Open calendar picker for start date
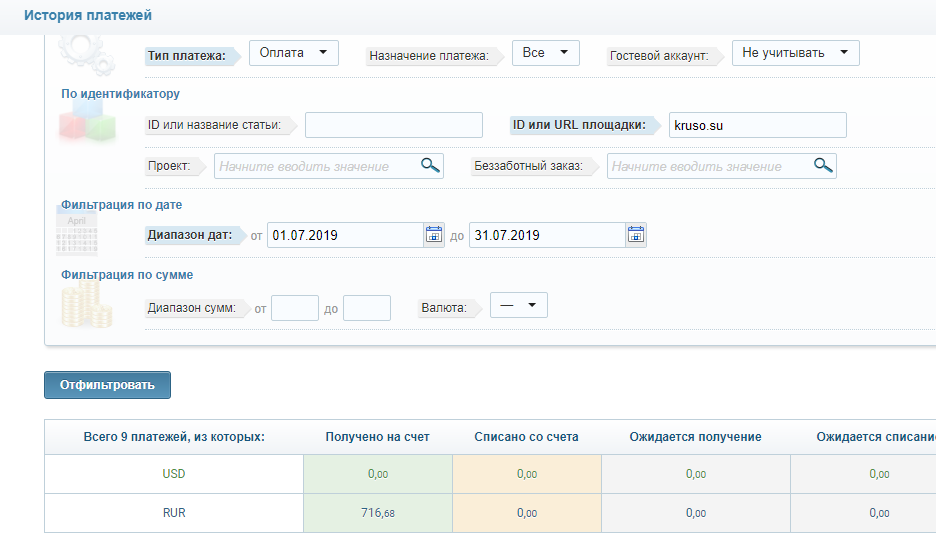The image size is (936, 546). [x=434, y=235]
